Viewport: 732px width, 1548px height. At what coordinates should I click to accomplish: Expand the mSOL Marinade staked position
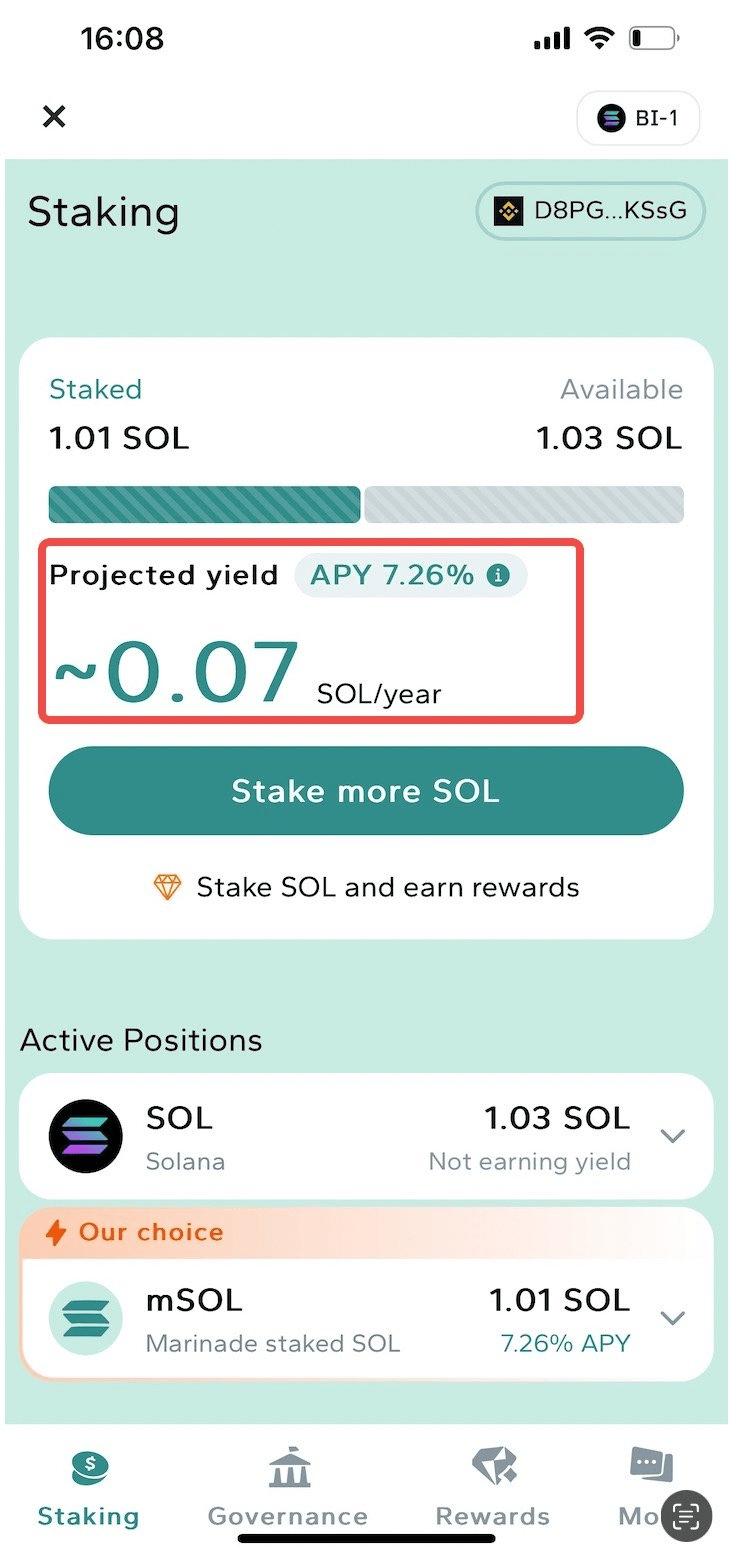pyautogui.click(x=672, y=1318)
